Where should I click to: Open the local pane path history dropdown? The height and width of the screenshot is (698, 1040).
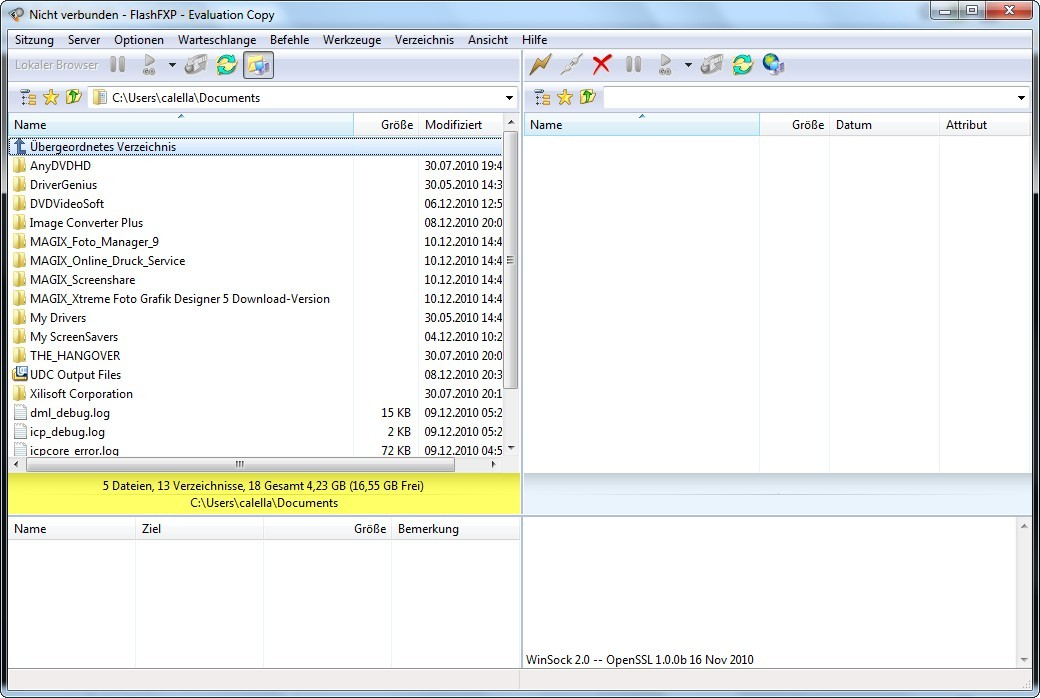tap(509, 98)
